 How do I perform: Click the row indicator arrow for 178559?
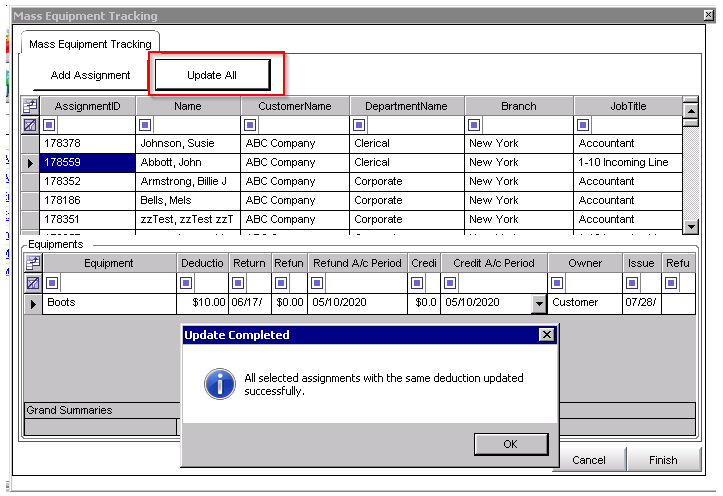tap(30, 163)
